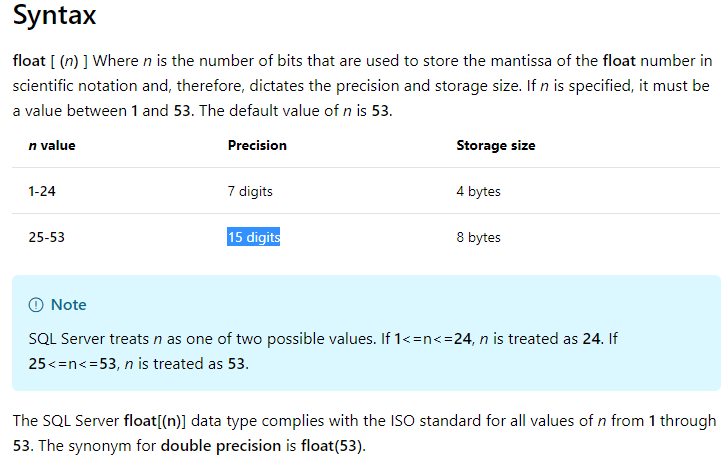This screenshot has width=727, height=467.
Task: Click the "8 bytes" storage cell
Action: pos(478,237)
